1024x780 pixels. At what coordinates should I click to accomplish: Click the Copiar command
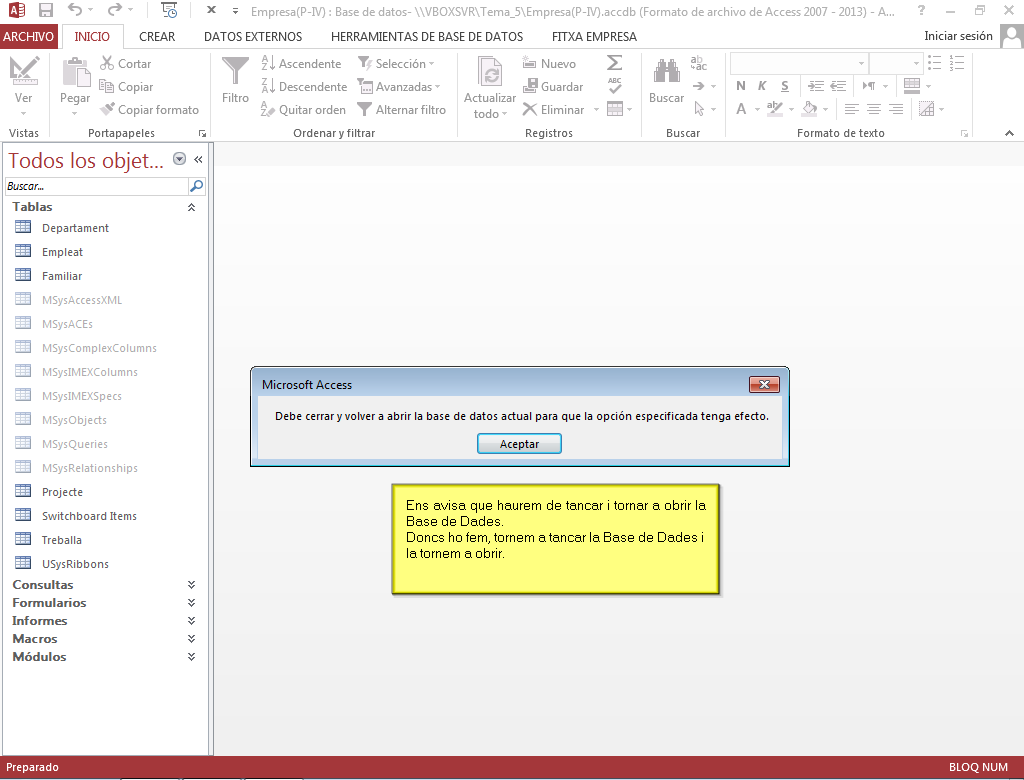[126, 86]
